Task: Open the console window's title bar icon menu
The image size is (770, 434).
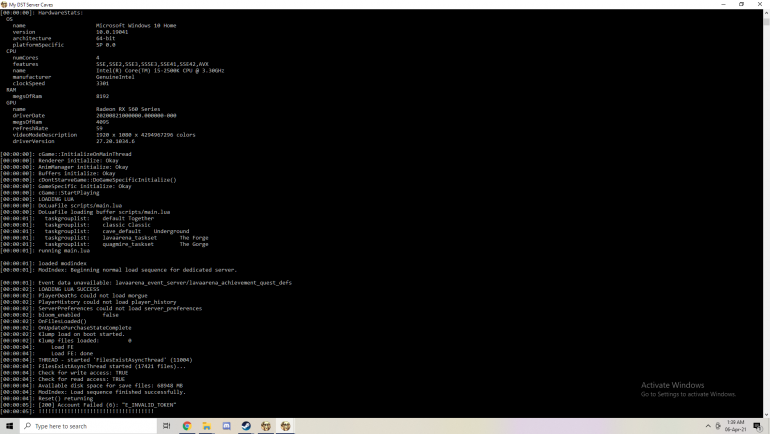Action: pos(4,4)
